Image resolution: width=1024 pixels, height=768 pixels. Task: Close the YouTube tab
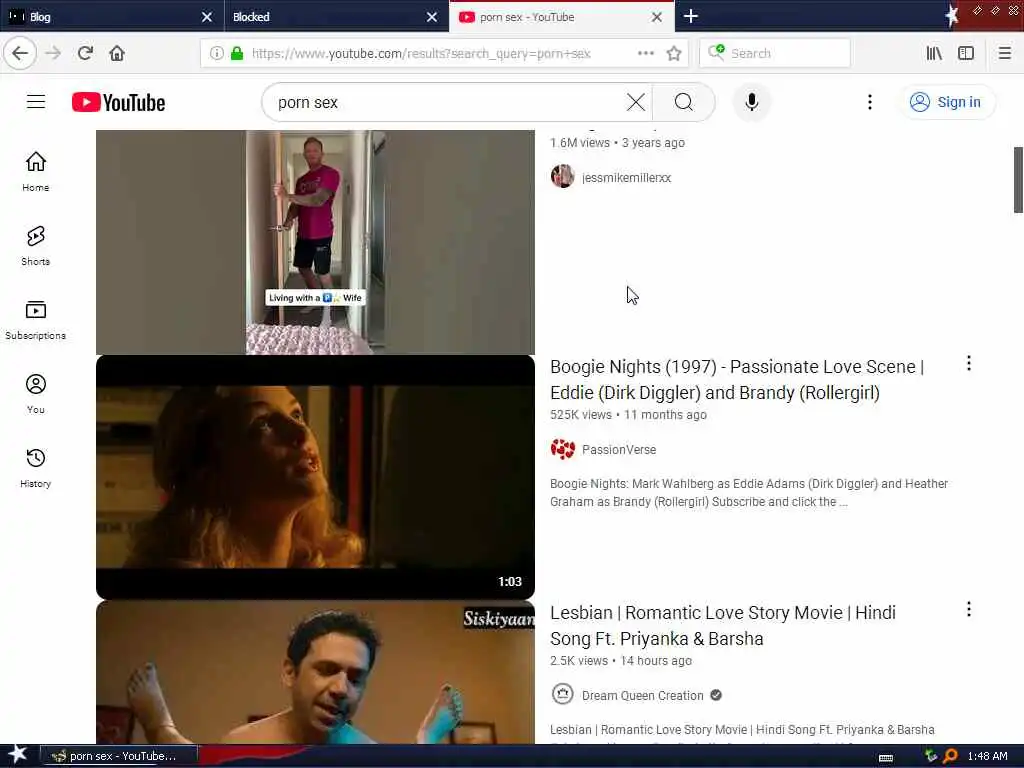coord(657,17)
